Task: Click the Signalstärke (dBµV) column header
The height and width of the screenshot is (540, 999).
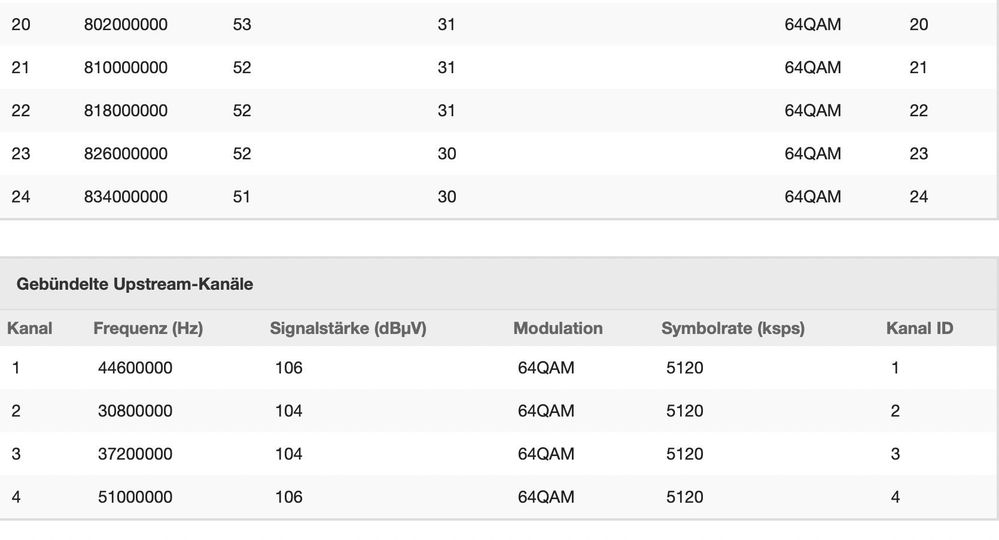Action: 348,329
